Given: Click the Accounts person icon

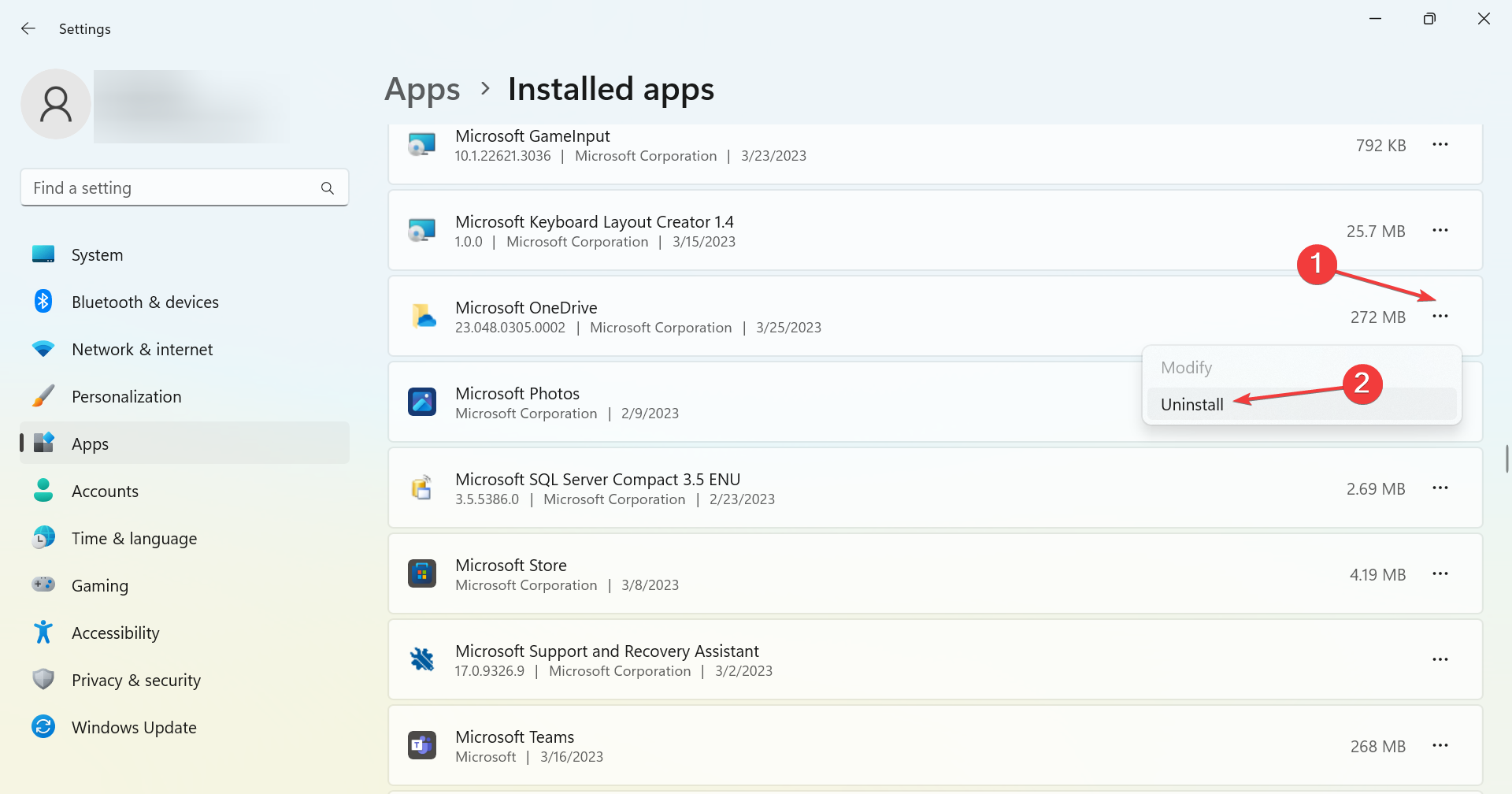Looking at the screenshot, I should [x=43, y=491].
